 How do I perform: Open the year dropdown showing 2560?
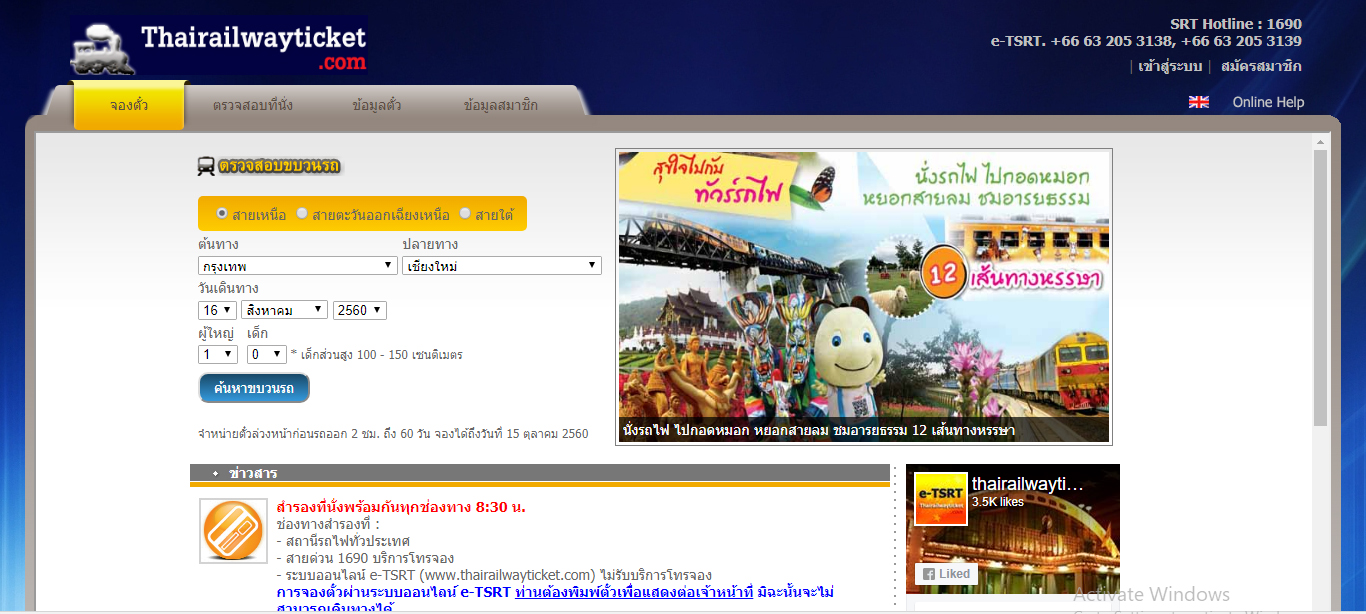pyautogui.click(x=359, y=310)
